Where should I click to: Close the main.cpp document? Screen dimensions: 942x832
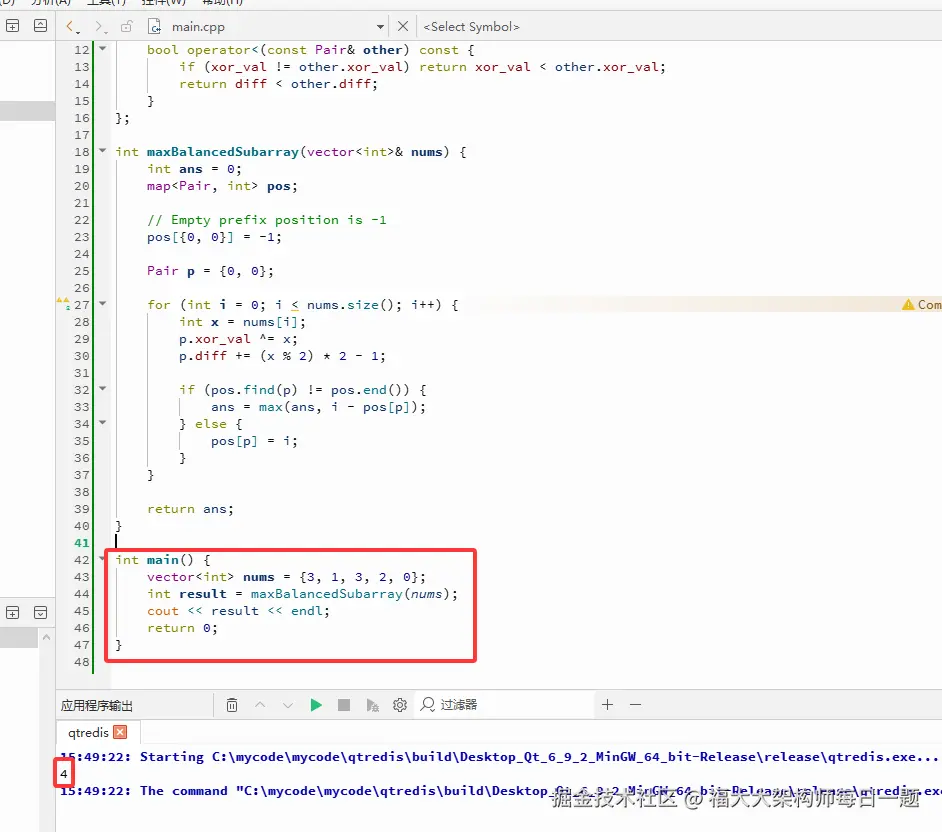pyautogui.click(x=403, y=26)
